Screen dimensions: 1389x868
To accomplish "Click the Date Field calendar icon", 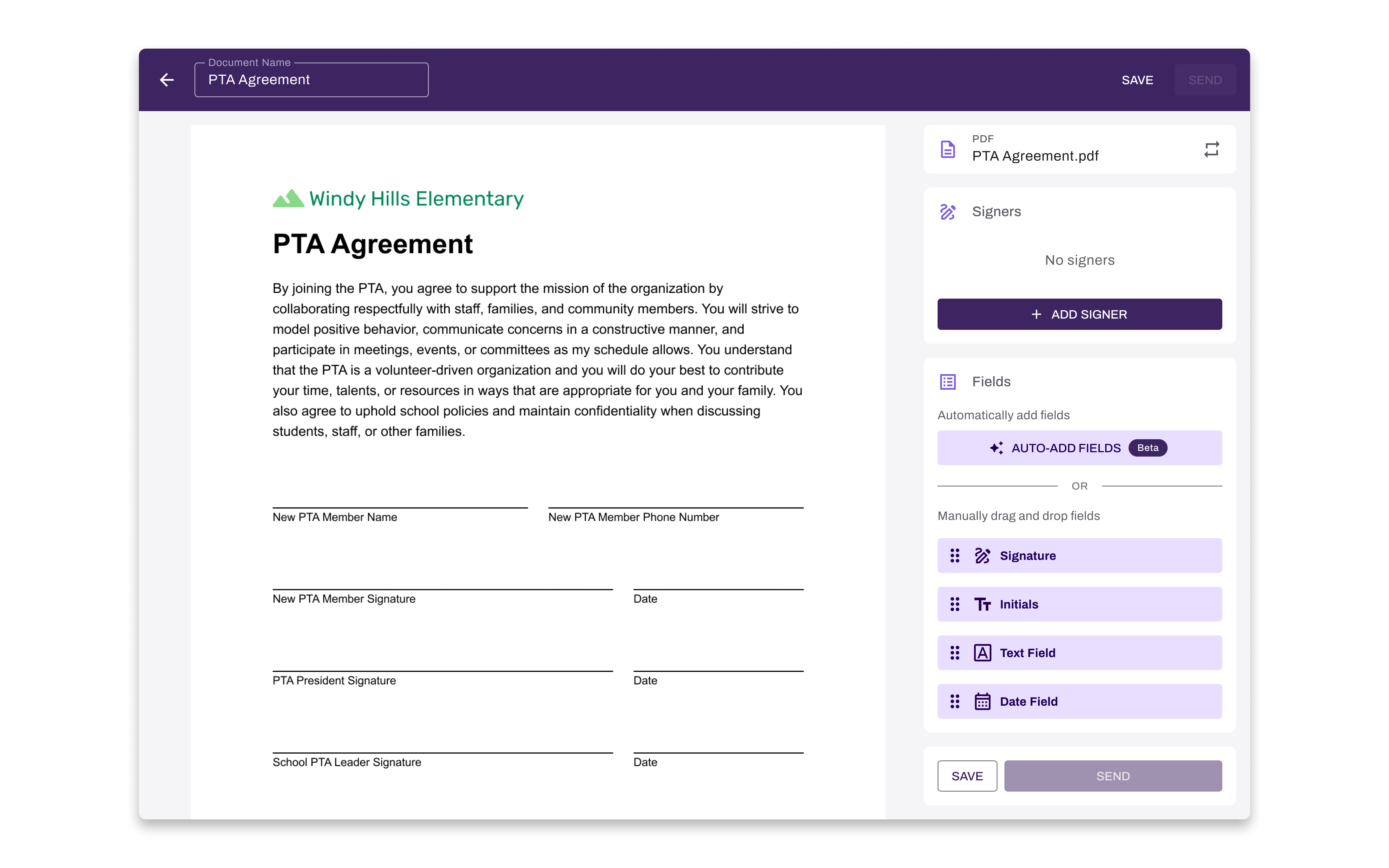I will [982, 702].
